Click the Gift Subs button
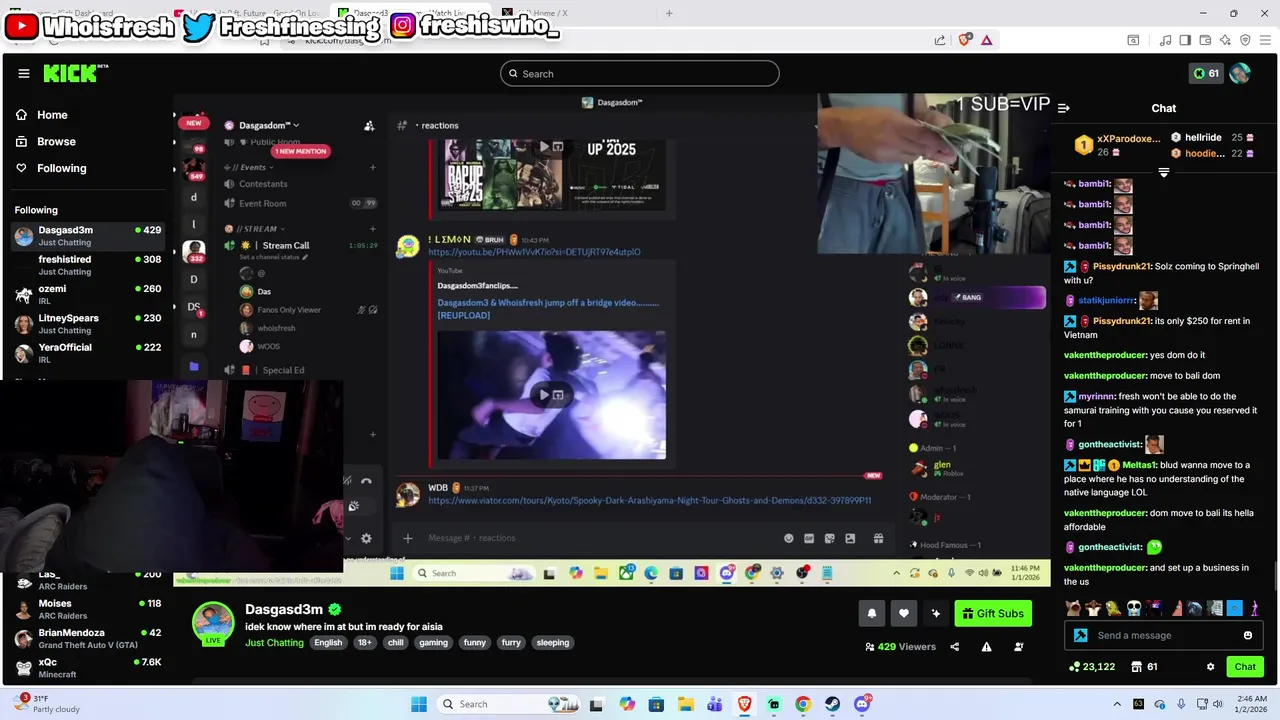This screenshot has height=720, width=1280. tap(993, 613)
